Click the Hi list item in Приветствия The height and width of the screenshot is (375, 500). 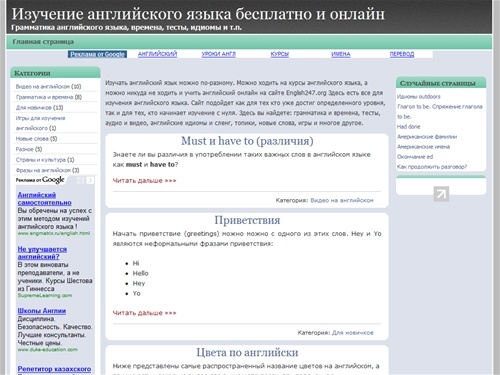point(136,263)
